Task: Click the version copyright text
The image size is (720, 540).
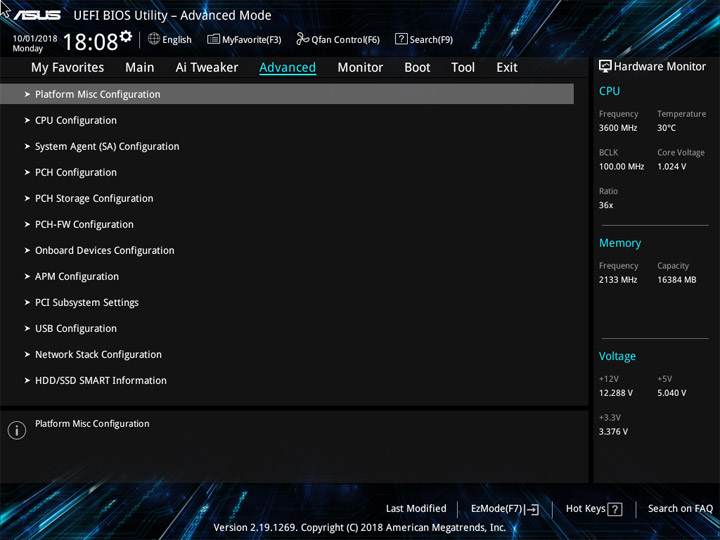Action: tap(360, 527)
